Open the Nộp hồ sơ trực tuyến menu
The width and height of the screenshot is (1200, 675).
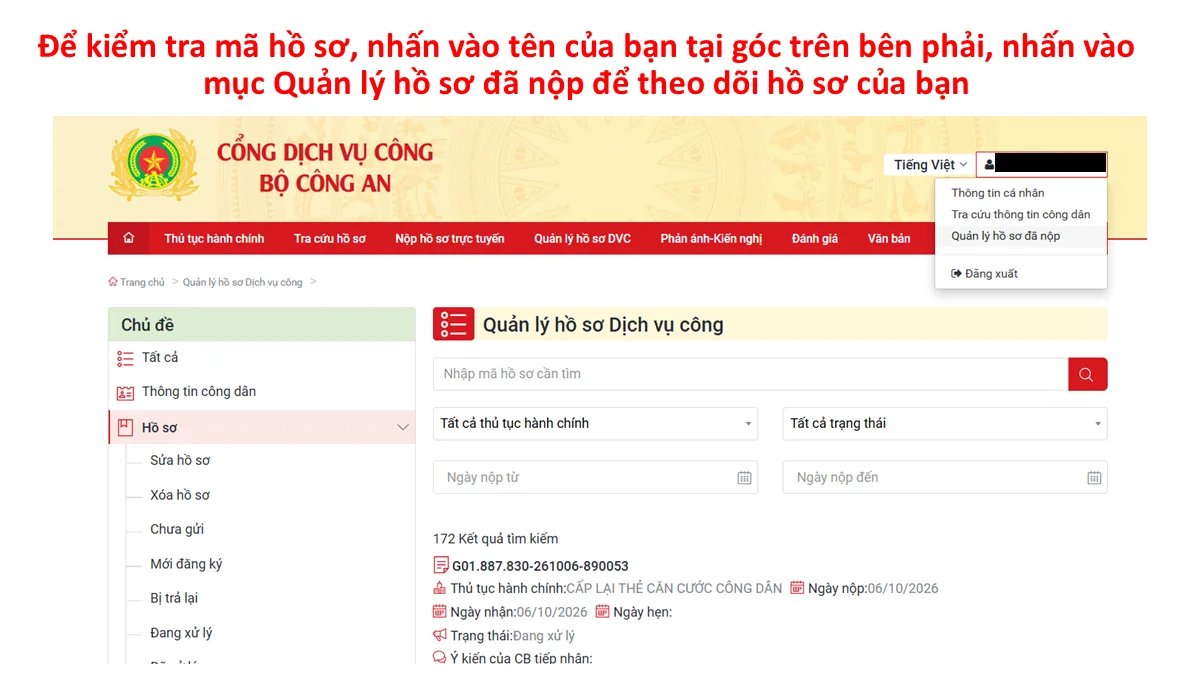(450, 239)
